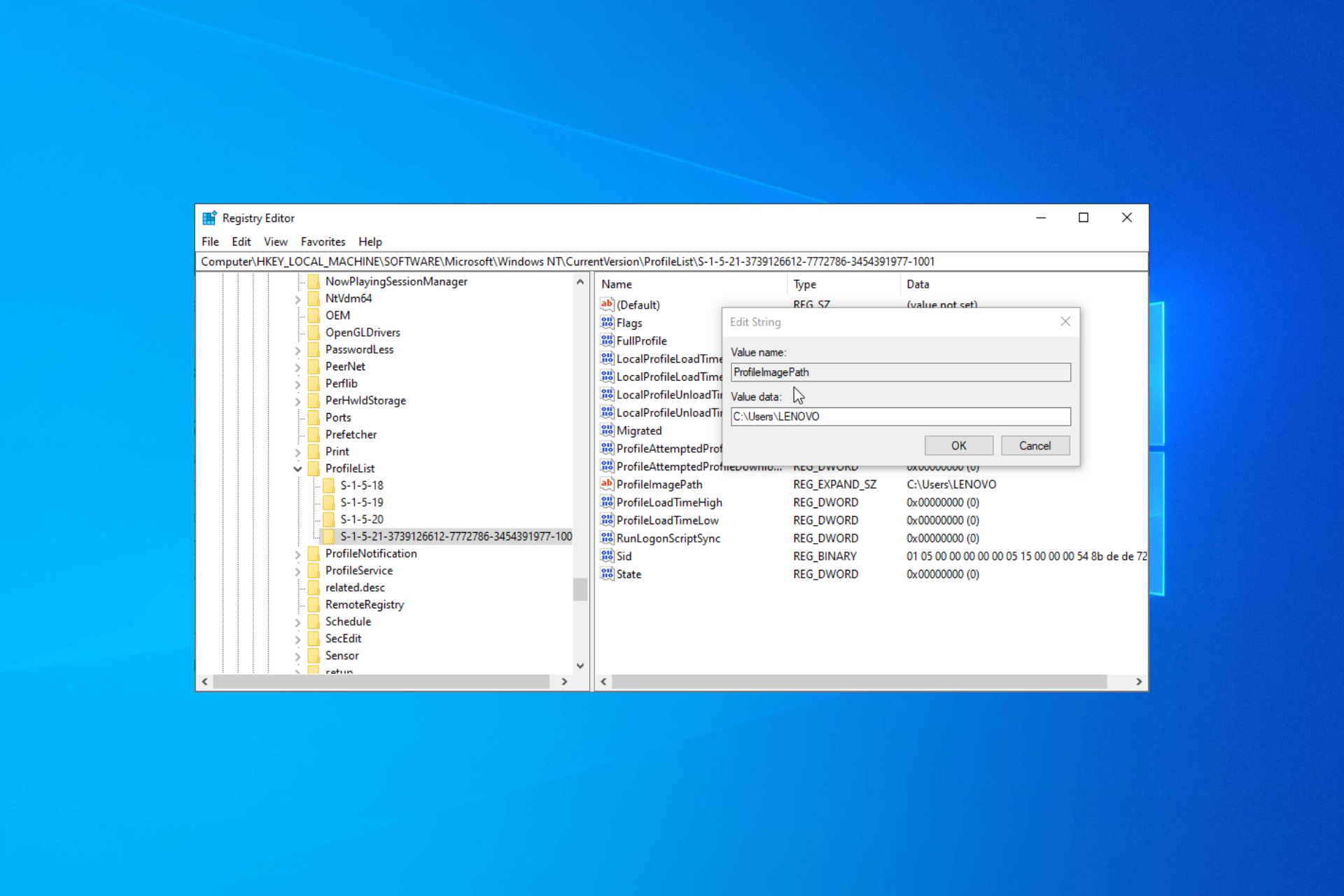The width and height of the screenshot is (1344, 896).
Task: Click the Flags binary value icon
Action: [x=607, y=323]
